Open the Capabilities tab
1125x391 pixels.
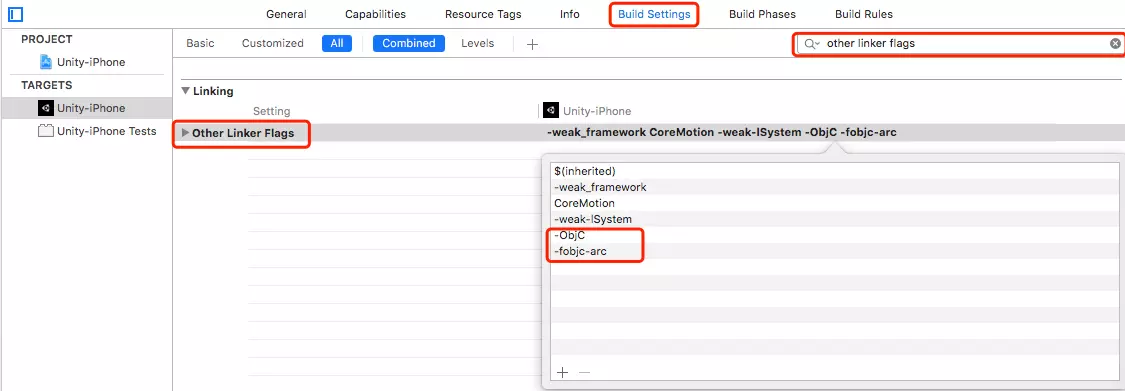pyautogui.click(x=375, y=14)
